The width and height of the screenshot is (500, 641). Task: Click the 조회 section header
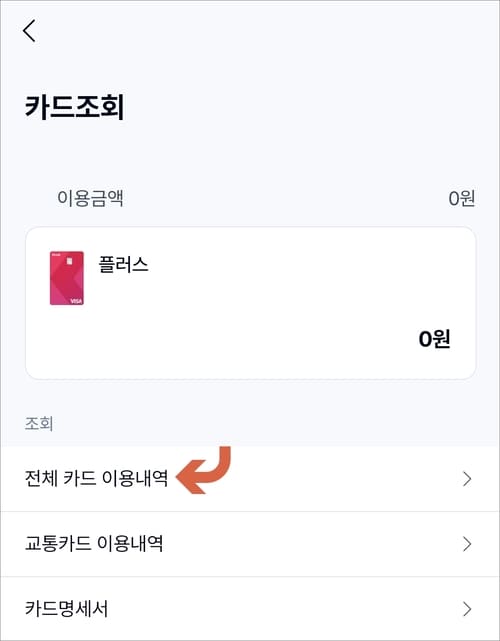(x=39, y=424)
